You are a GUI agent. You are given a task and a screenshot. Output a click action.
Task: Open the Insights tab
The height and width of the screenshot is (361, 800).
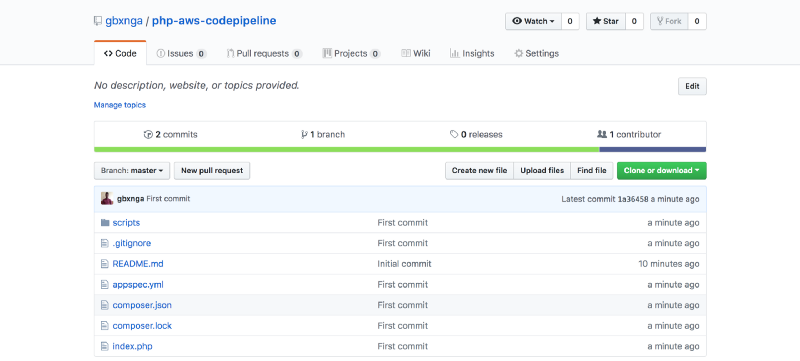click(x=472, y=53)
